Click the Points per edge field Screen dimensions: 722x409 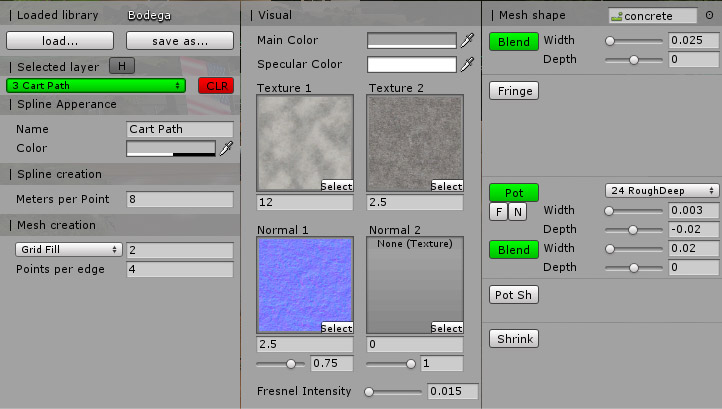[x=180, y=269]
